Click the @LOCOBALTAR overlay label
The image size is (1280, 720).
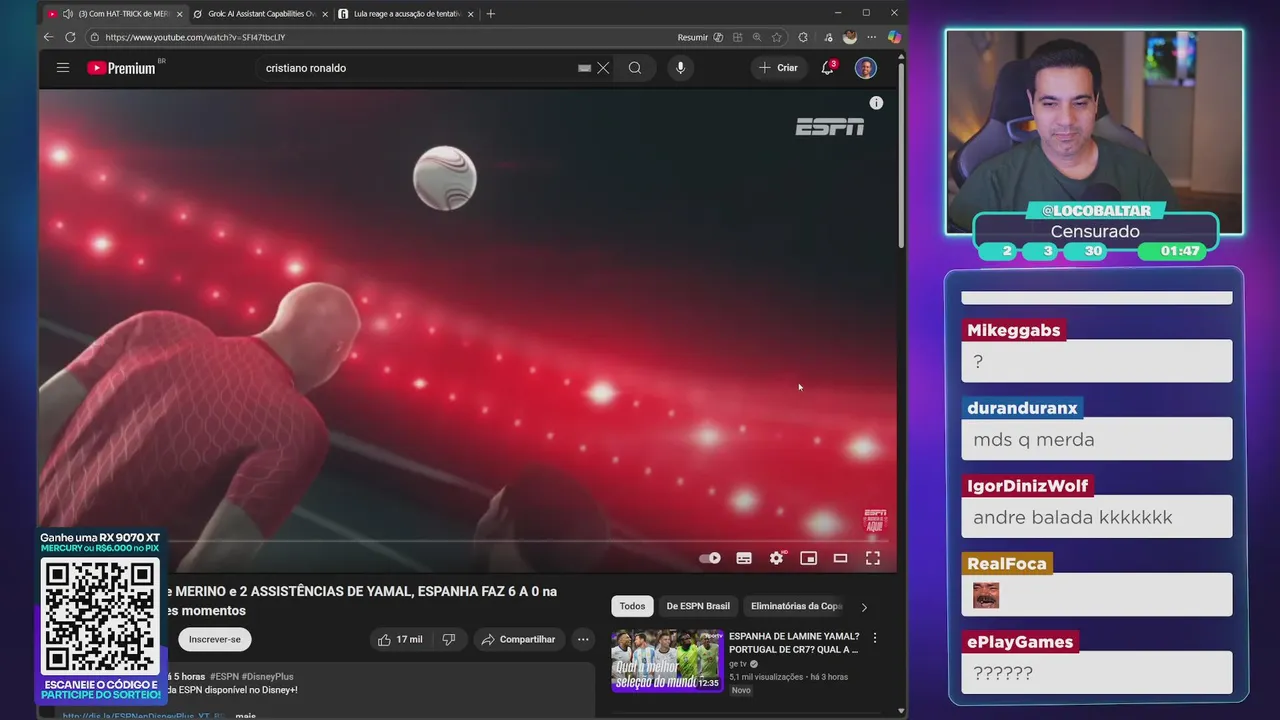click(x=1097, y=211)
